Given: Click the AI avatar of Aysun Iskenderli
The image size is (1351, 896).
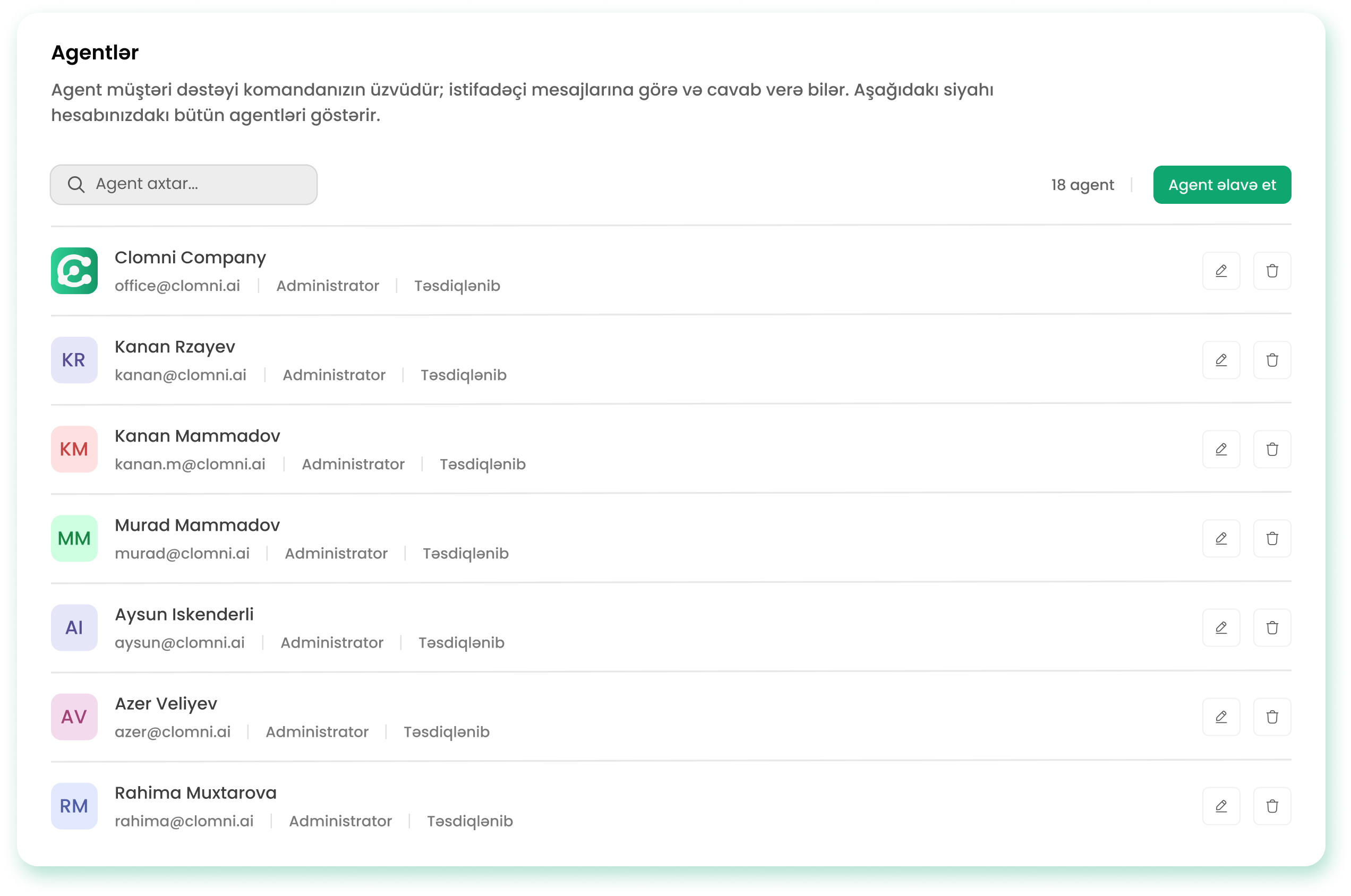Looking at the screenshot, I should coord(74,627).
